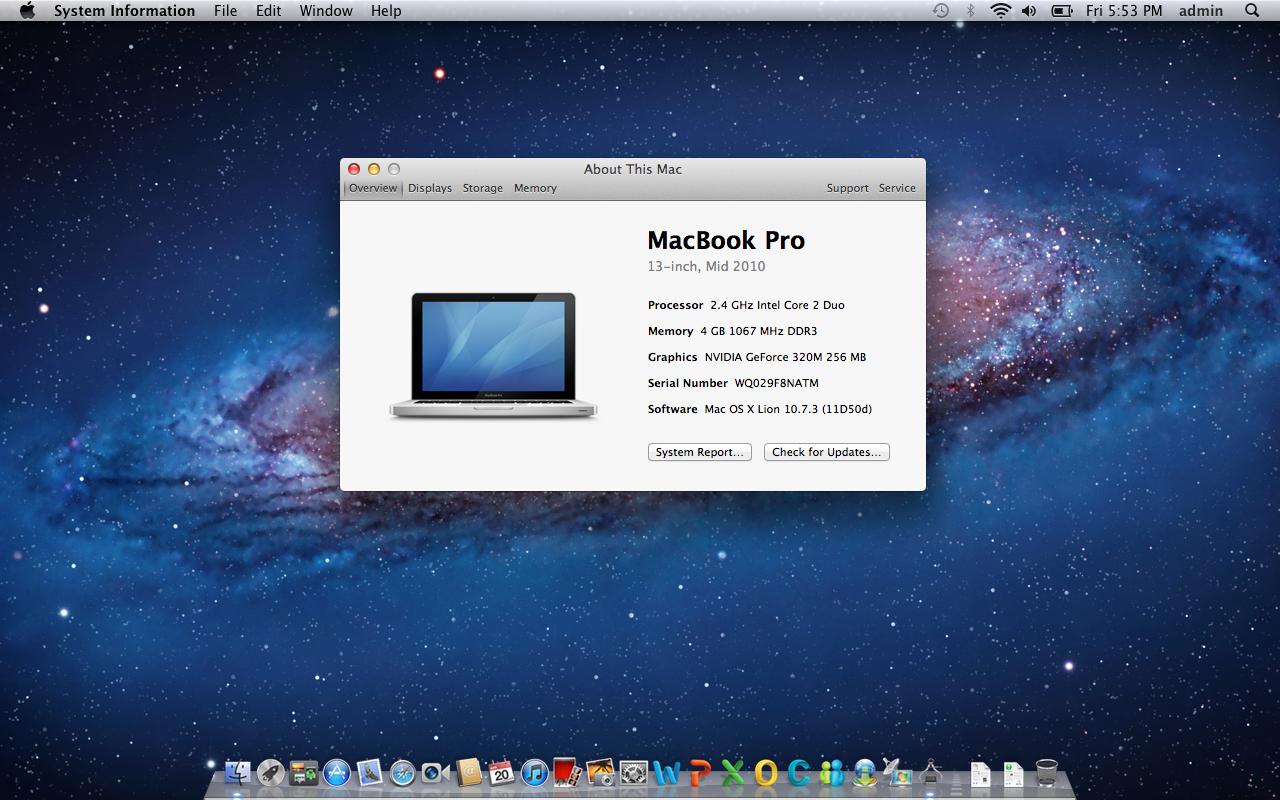
Task: Open globe with green arrow Dock icon
Action: tap(864, 773)
